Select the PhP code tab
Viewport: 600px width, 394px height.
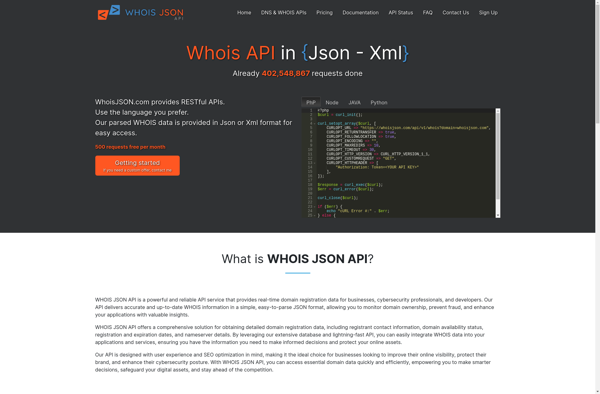pos(311,103)
